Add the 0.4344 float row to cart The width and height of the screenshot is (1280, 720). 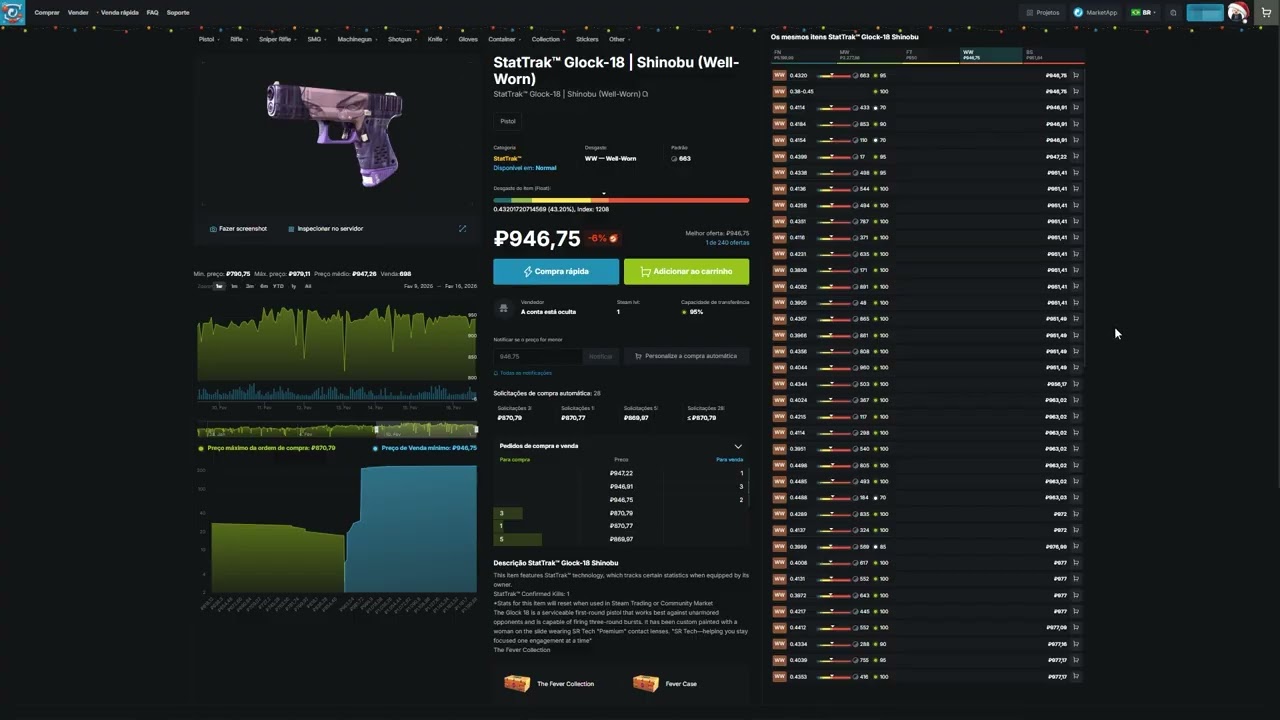click(x=1076, y=383)
